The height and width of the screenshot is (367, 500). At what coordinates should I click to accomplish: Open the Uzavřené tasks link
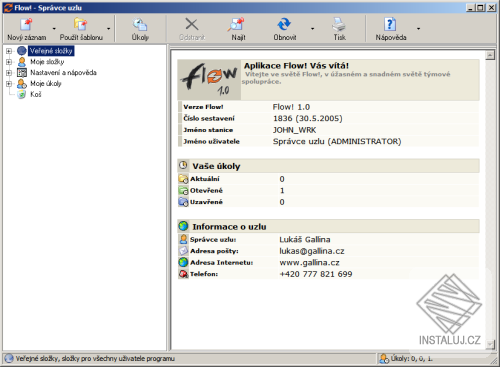(x=206, y=202)
